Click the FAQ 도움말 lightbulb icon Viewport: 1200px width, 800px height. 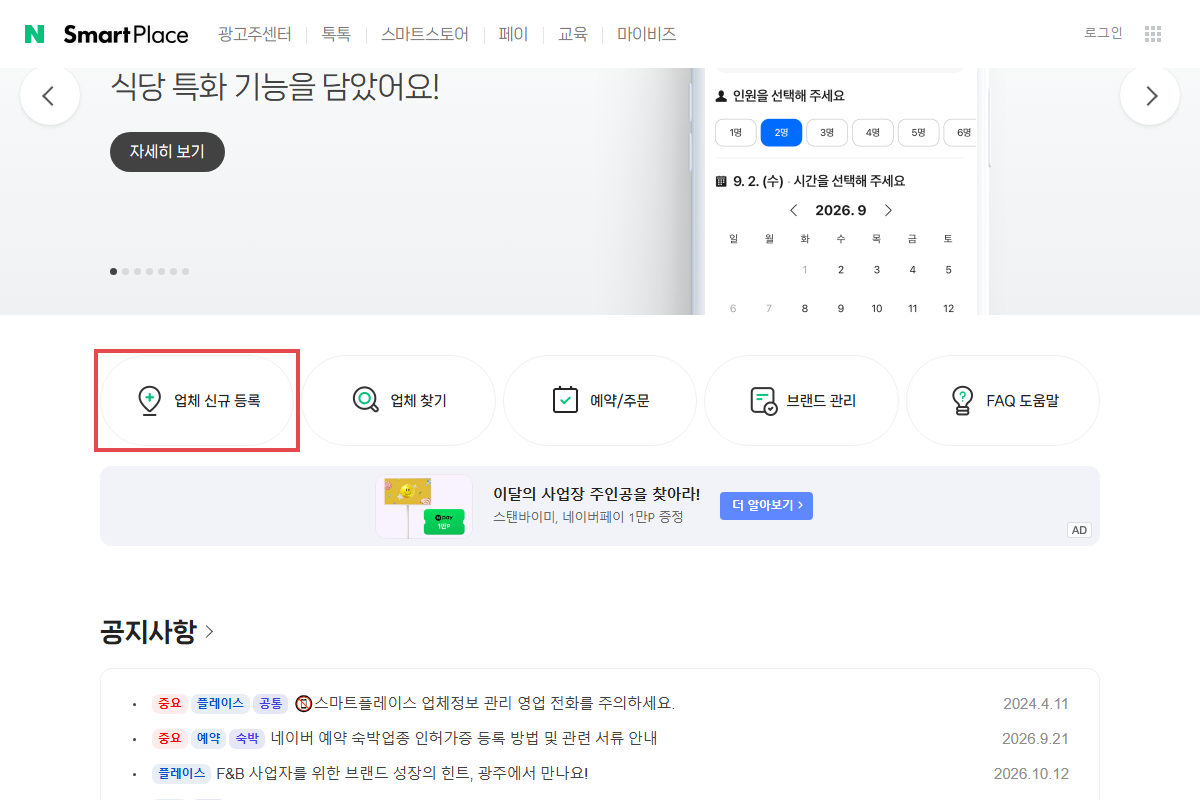(962, 401)
